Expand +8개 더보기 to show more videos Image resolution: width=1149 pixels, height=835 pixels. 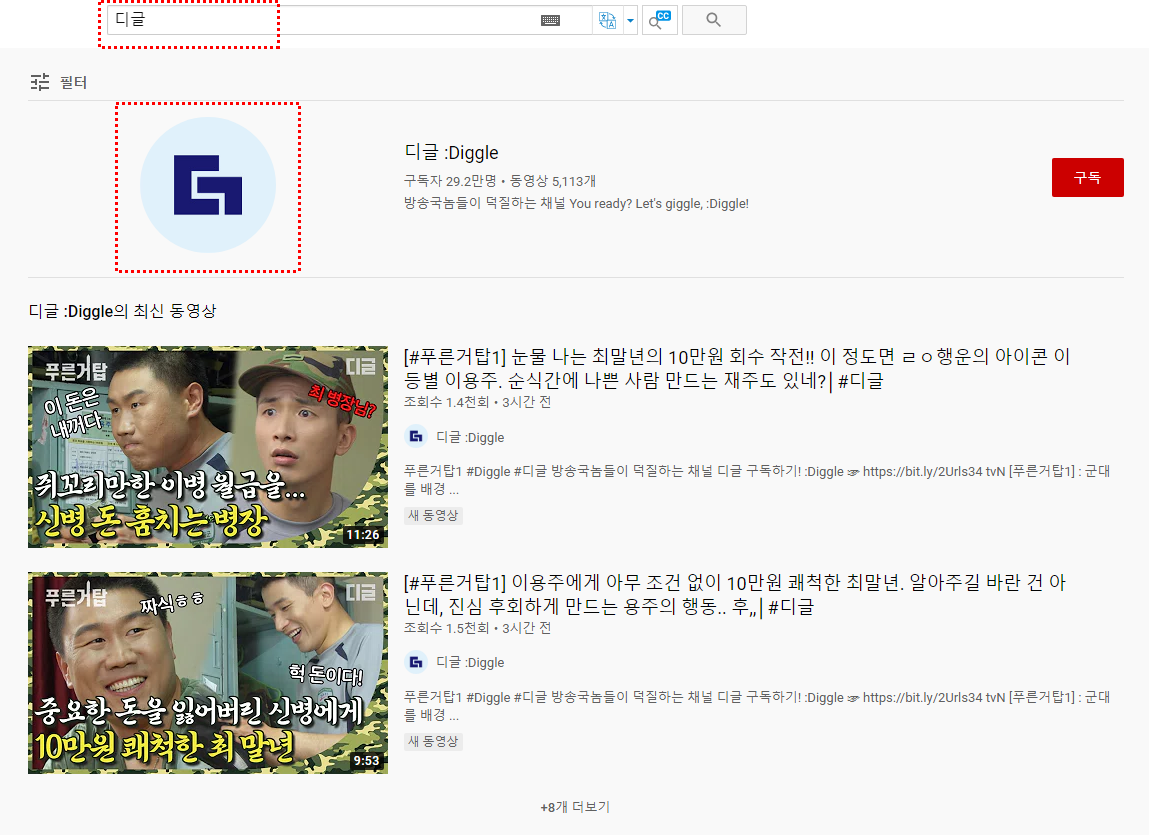point(575,807)
